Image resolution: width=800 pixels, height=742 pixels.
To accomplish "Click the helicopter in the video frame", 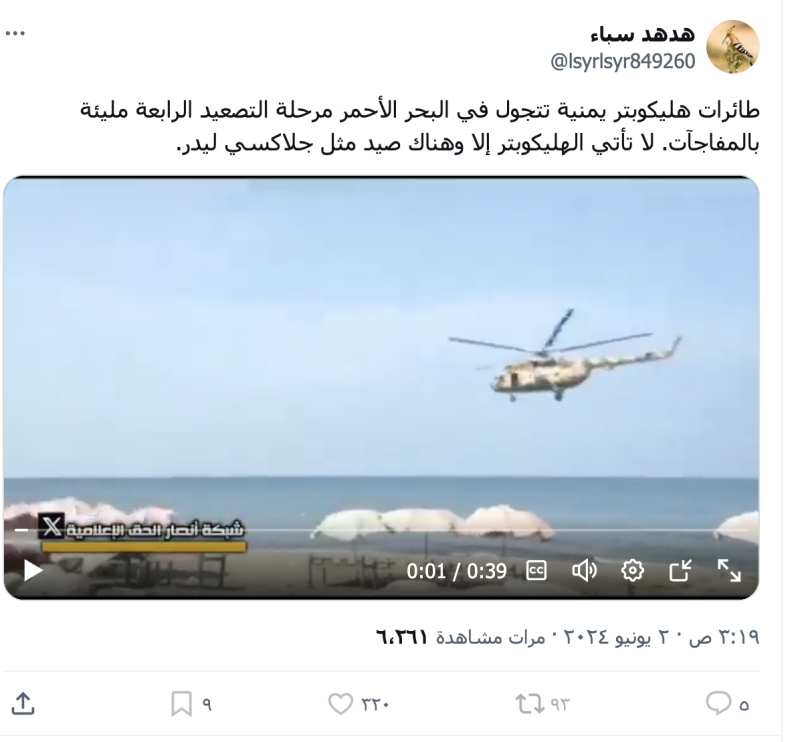I will pyautogui.click(x=565, y=356).
